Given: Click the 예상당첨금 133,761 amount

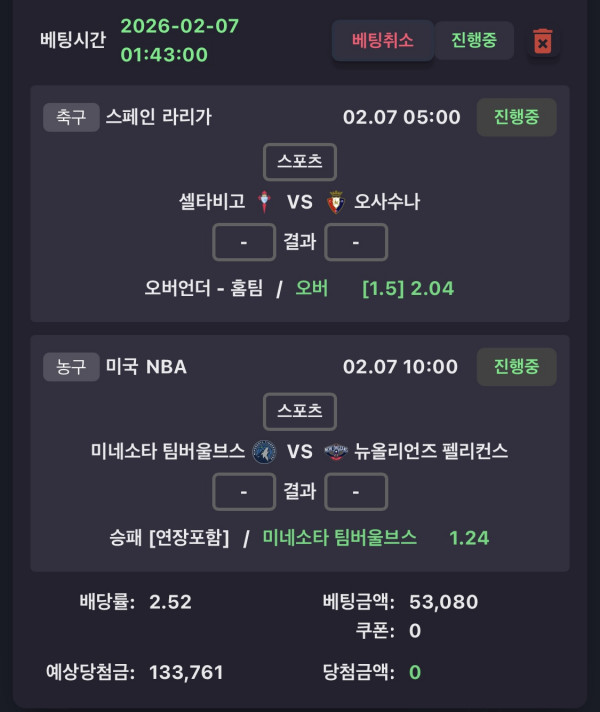Looking at the screenshot, I should tap(186, 672).
